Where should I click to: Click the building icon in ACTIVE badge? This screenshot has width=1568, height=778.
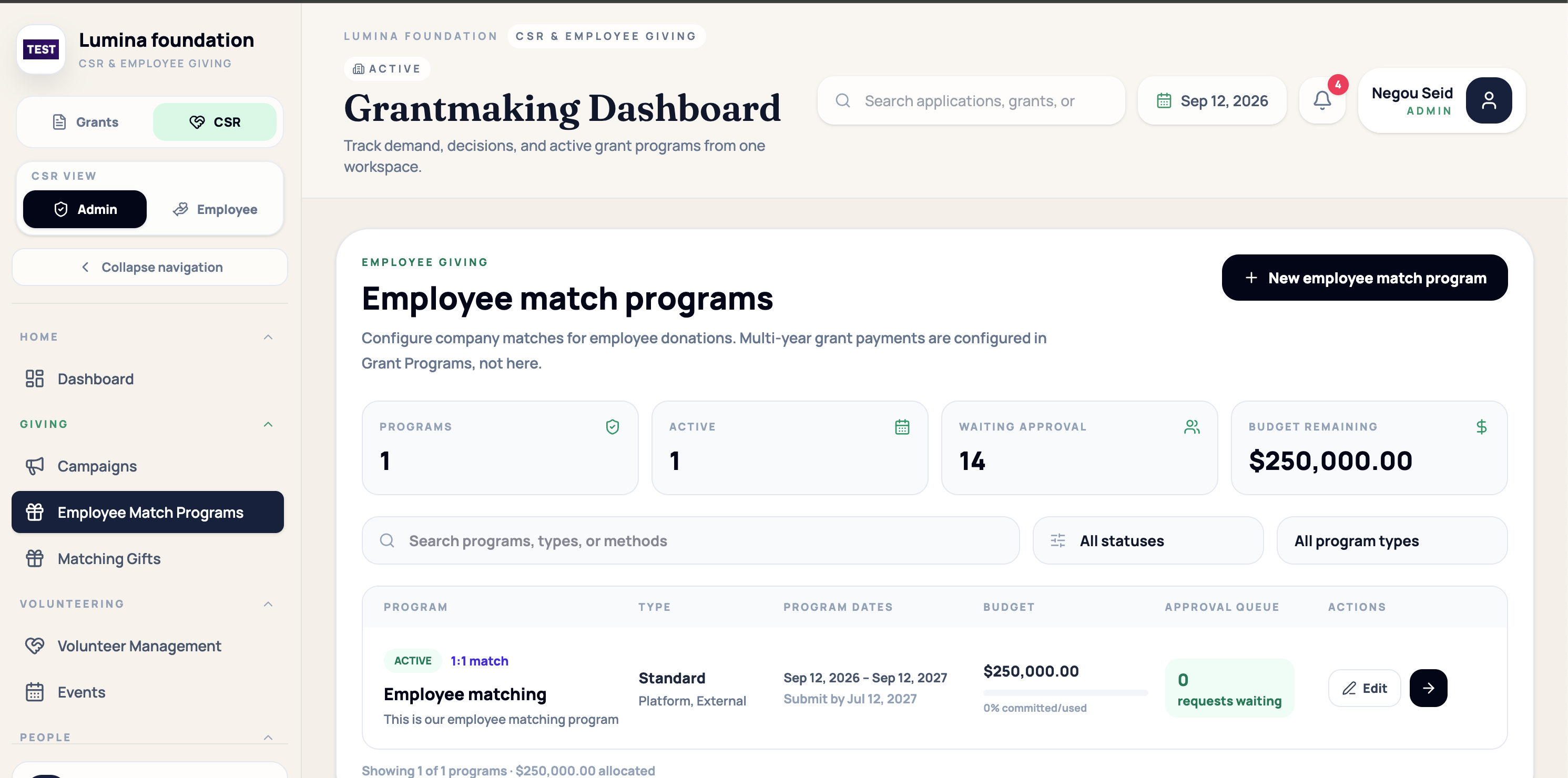(x=359, y=69)
